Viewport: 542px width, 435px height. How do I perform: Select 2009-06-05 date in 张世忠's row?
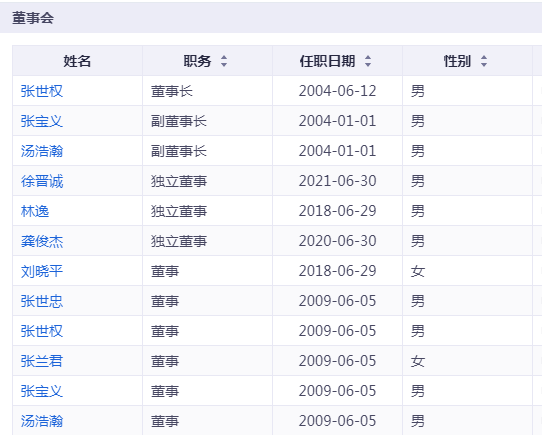(337, 301)
